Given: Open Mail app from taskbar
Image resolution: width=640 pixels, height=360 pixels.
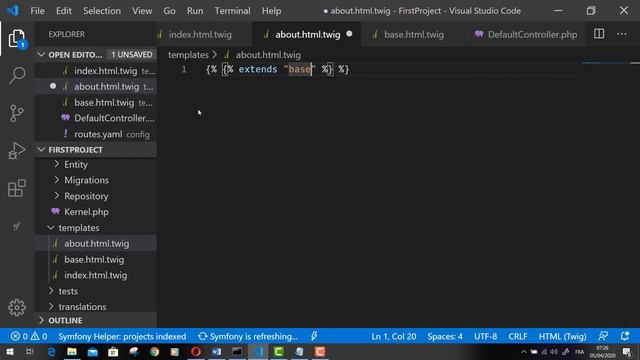Looking at the screenshot, I should coord(93,351).
